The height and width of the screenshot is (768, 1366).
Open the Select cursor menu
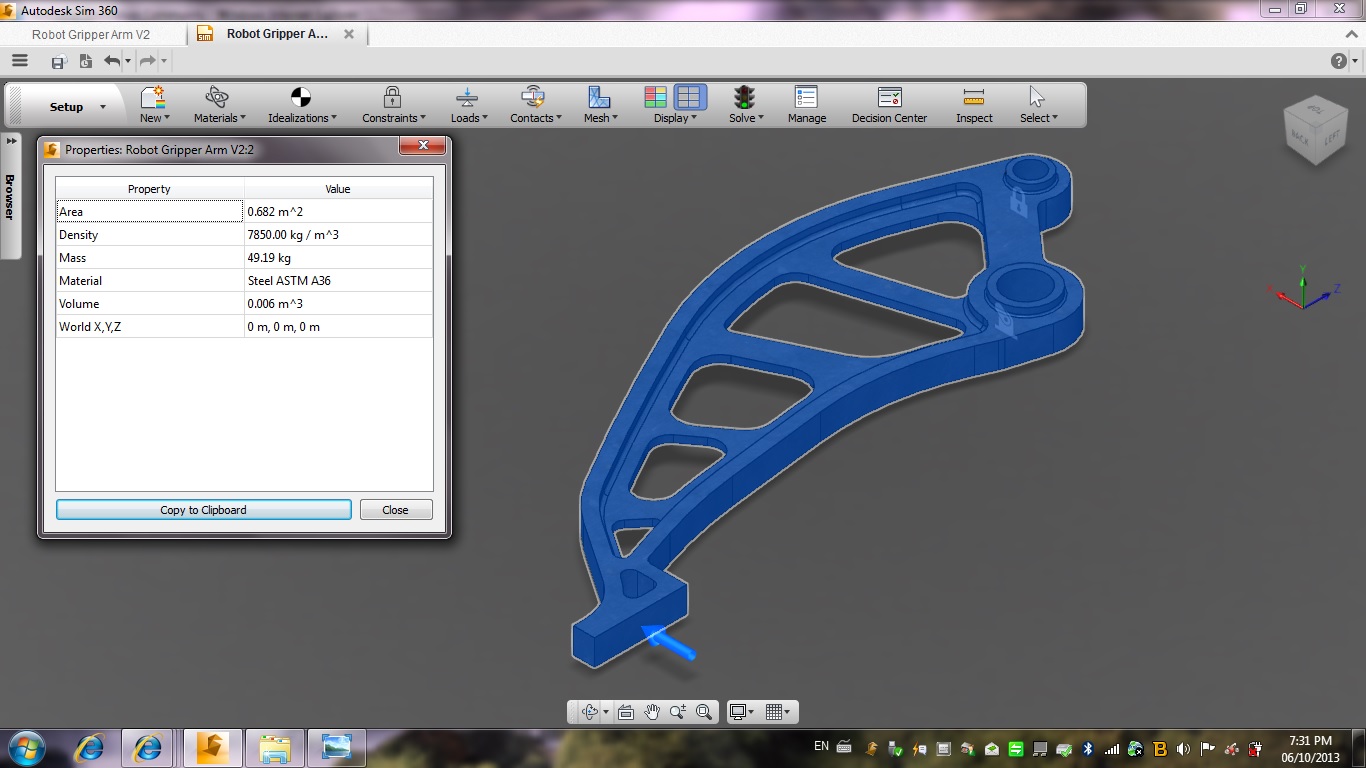tap(1038, 105)
